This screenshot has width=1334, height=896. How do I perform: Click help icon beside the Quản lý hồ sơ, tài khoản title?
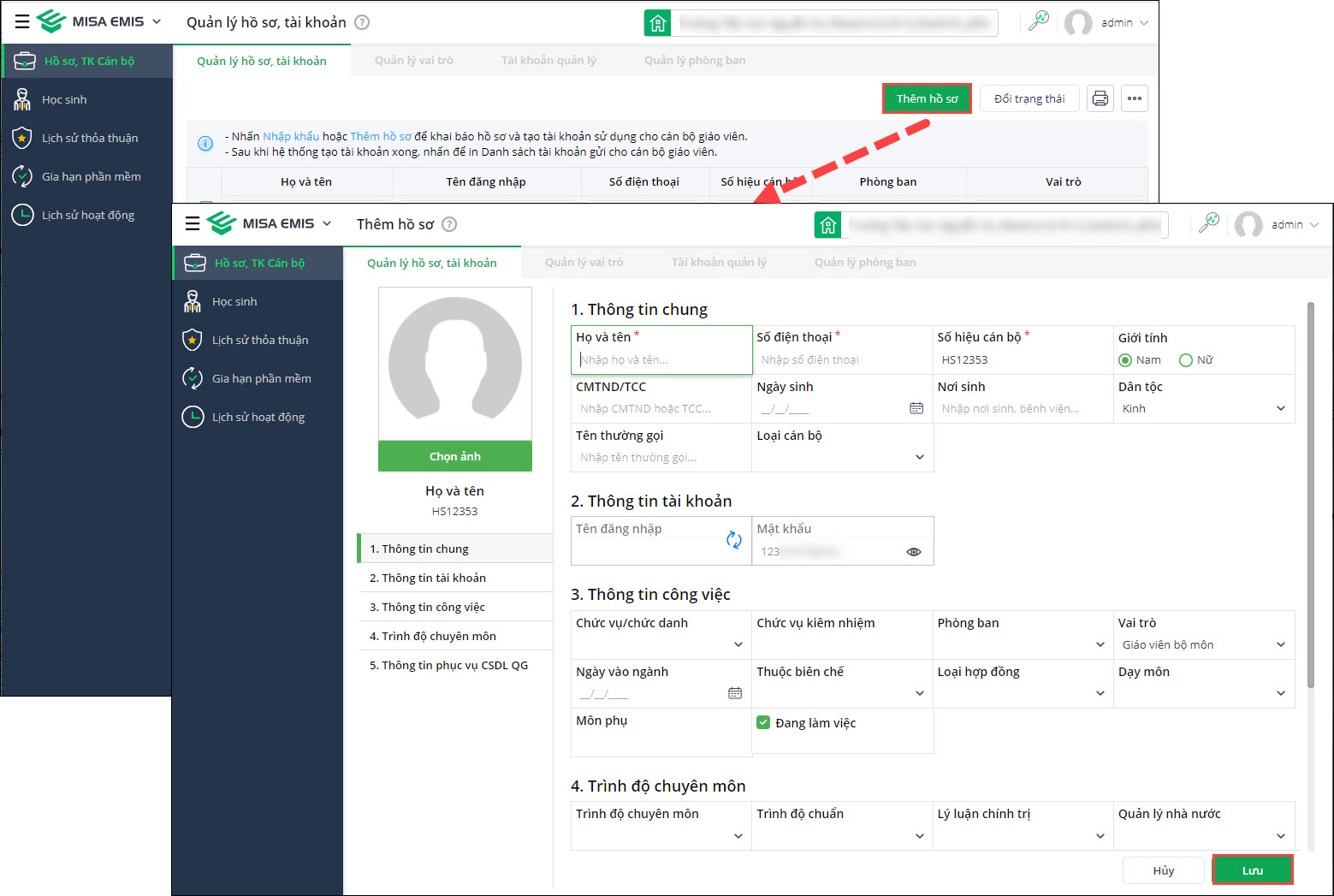pos(362,22)
